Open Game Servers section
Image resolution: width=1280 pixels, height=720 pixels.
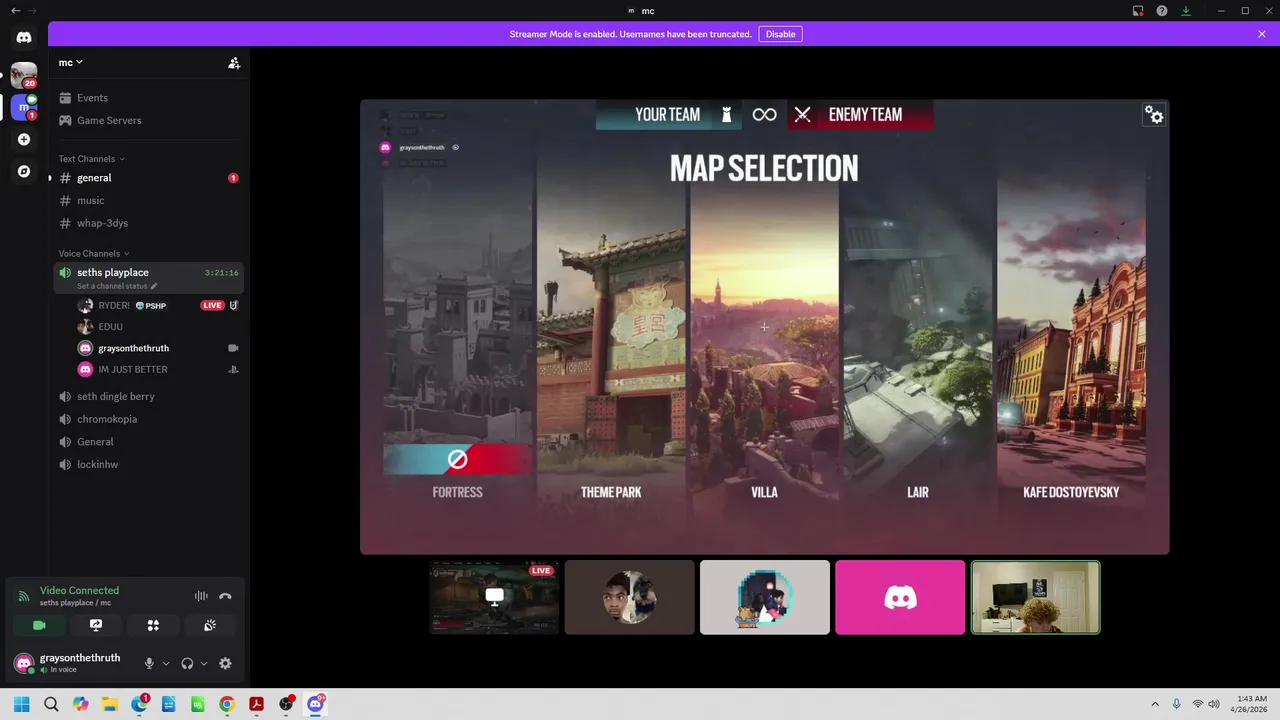point(148,120)
